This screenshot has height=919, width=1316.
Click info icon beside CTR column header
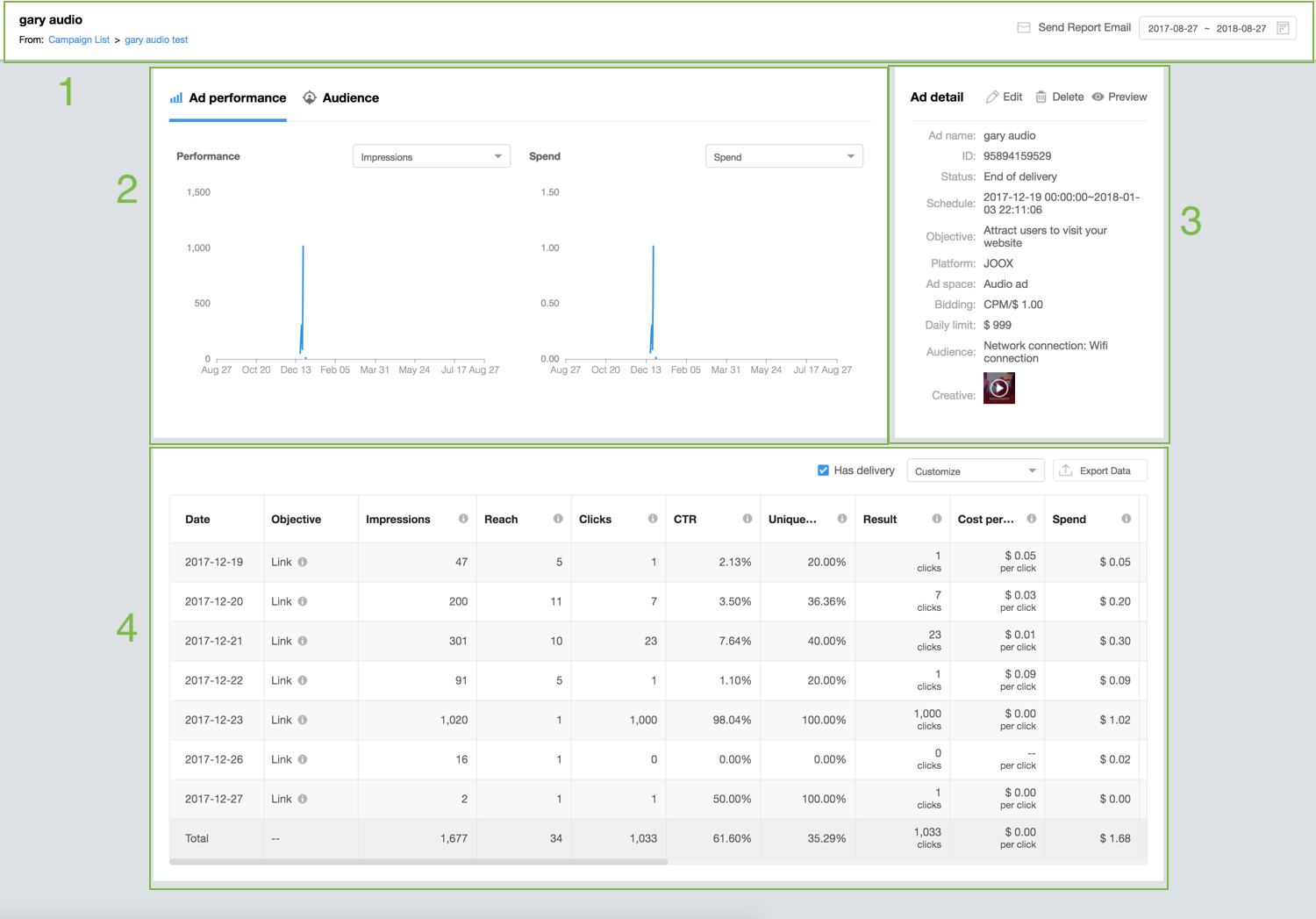click(747, 519)
